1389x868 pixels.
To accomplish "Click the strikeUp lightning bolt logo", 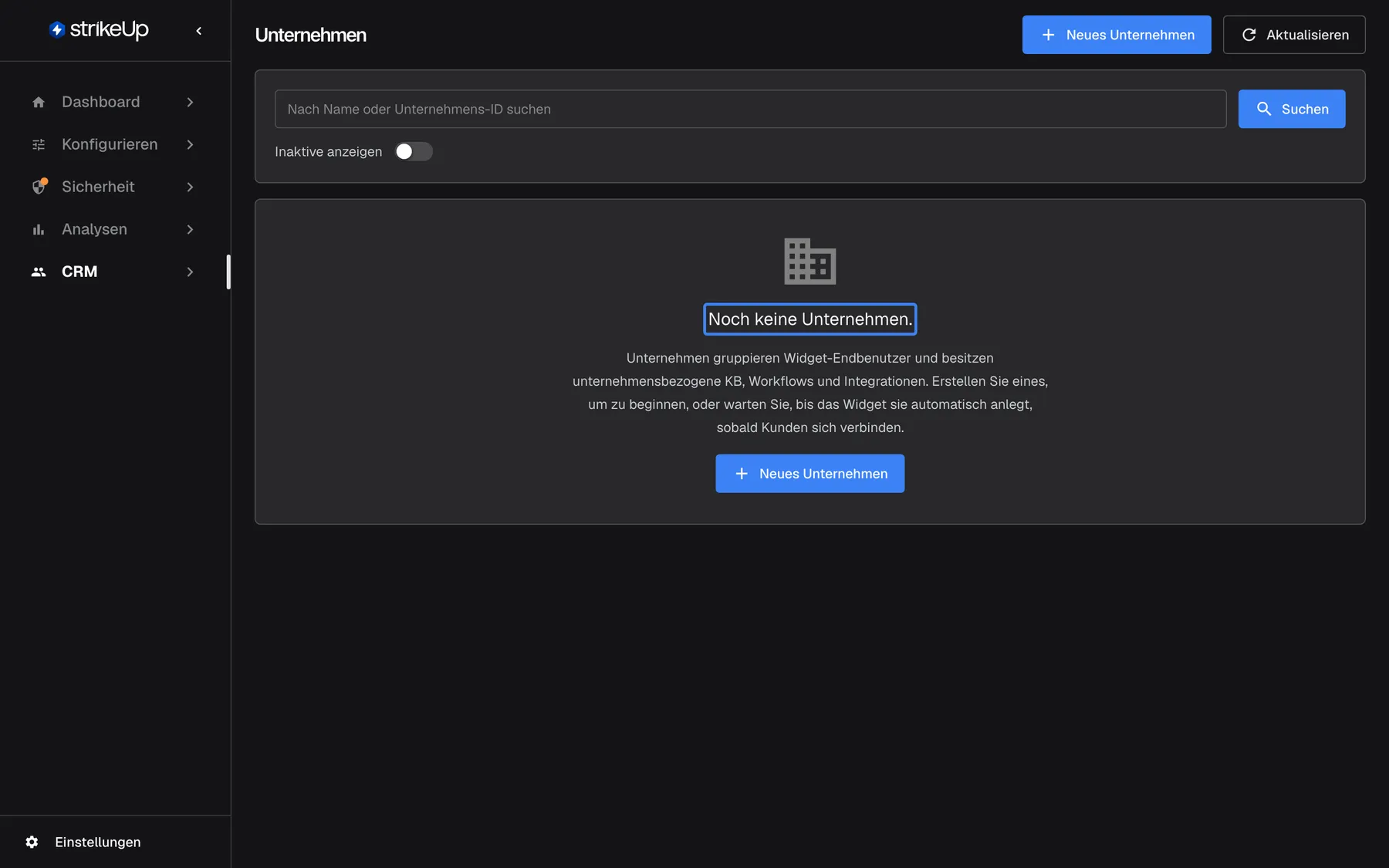I will click(x=56, y=29).
